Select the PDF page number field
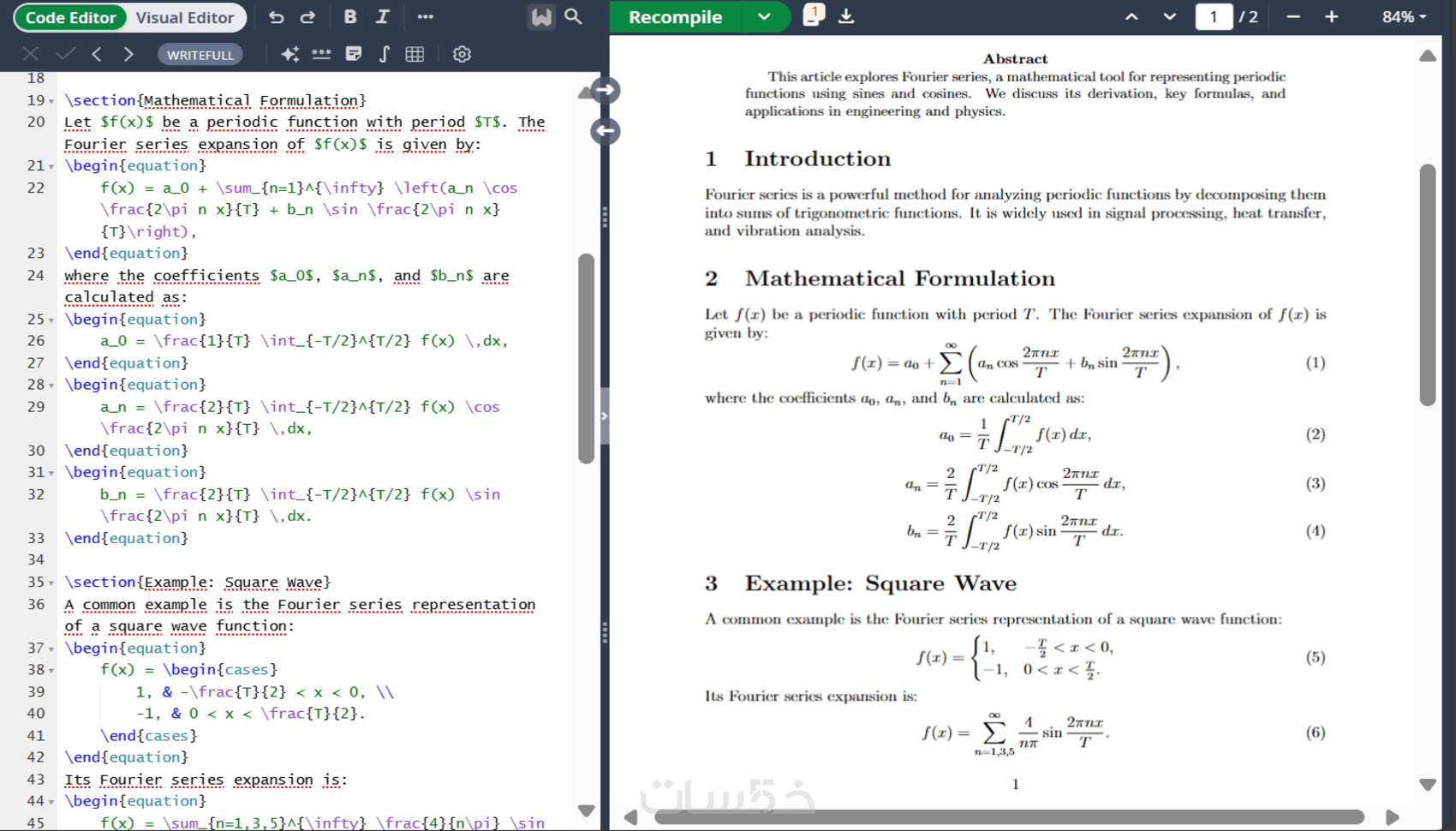The width and height of the screenshot is (1456, 831). (x=1214, y=17)
